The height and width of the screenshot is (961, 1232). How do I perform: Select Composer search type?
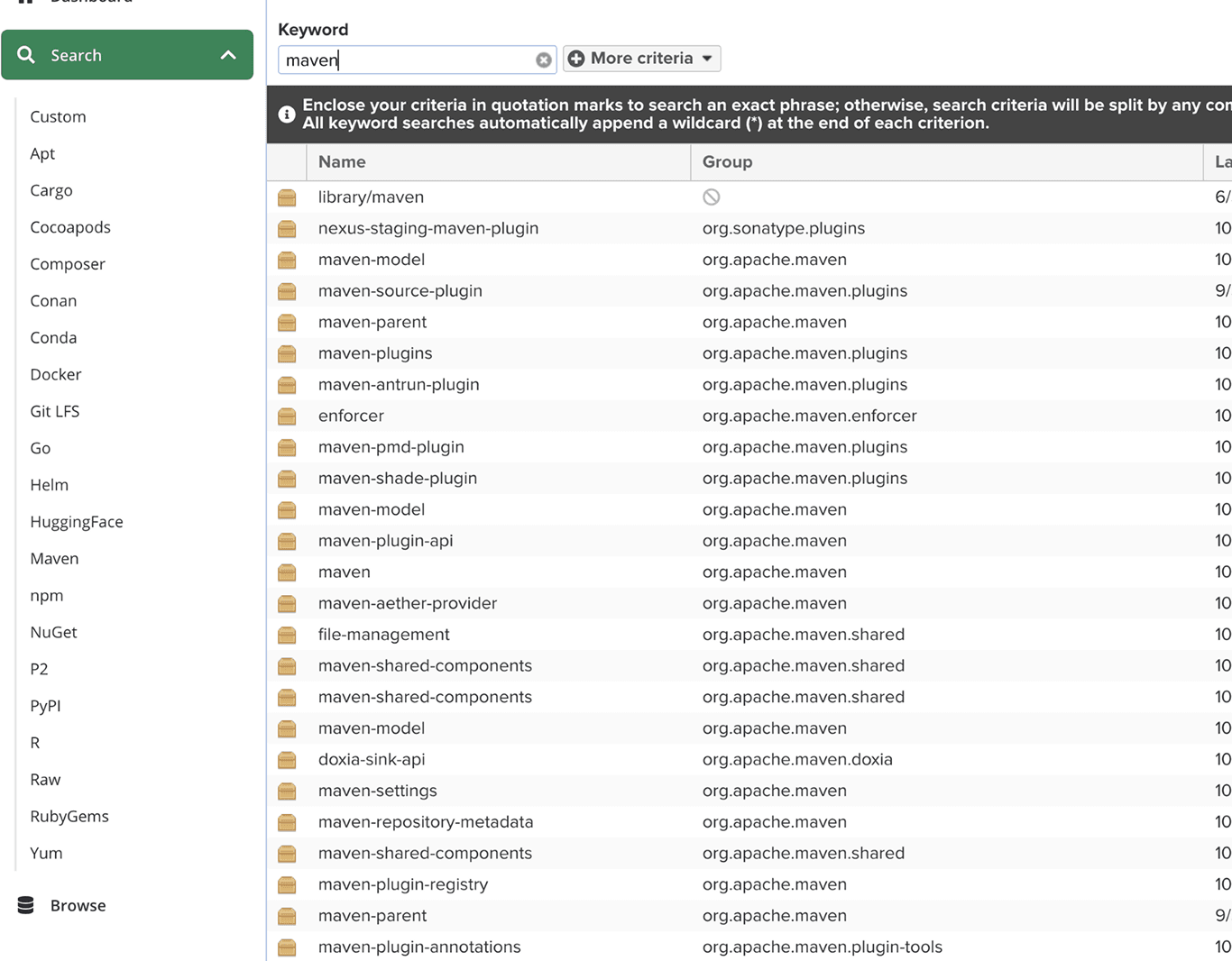coord(68,264)
